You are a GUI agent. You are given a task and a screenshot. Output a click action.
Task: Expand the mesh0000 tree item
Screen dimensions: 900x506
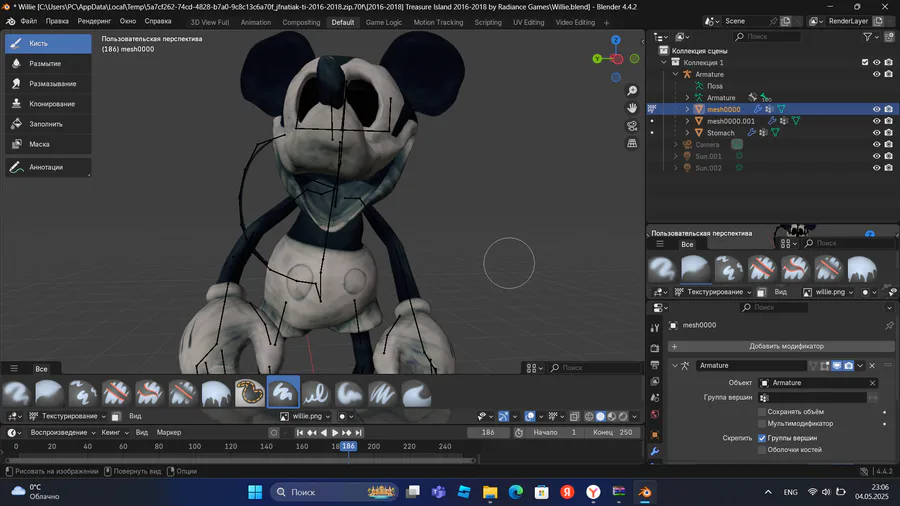pyautogui.click(x=687, y=109)
